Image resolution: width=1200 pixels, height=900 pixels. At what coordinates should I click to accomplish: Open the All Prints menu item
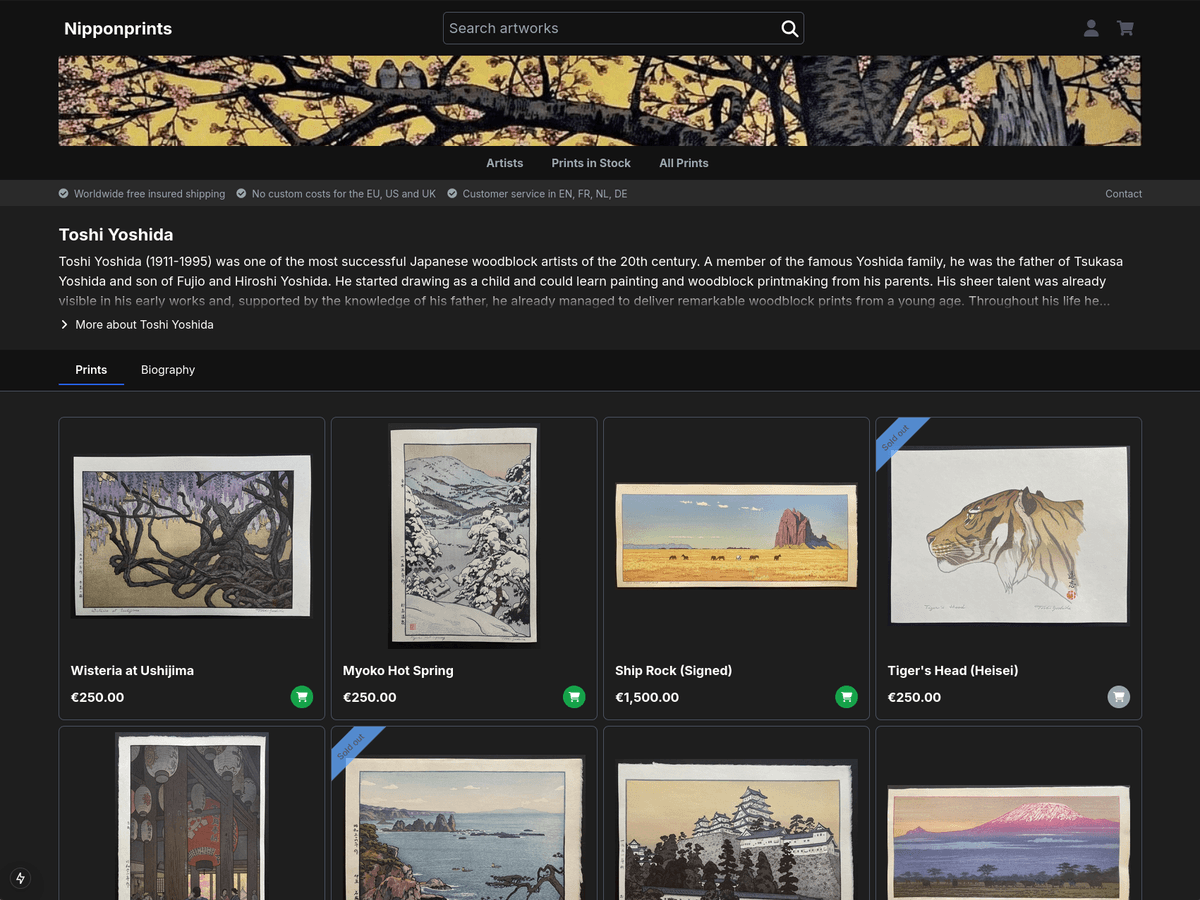(684, 163)
